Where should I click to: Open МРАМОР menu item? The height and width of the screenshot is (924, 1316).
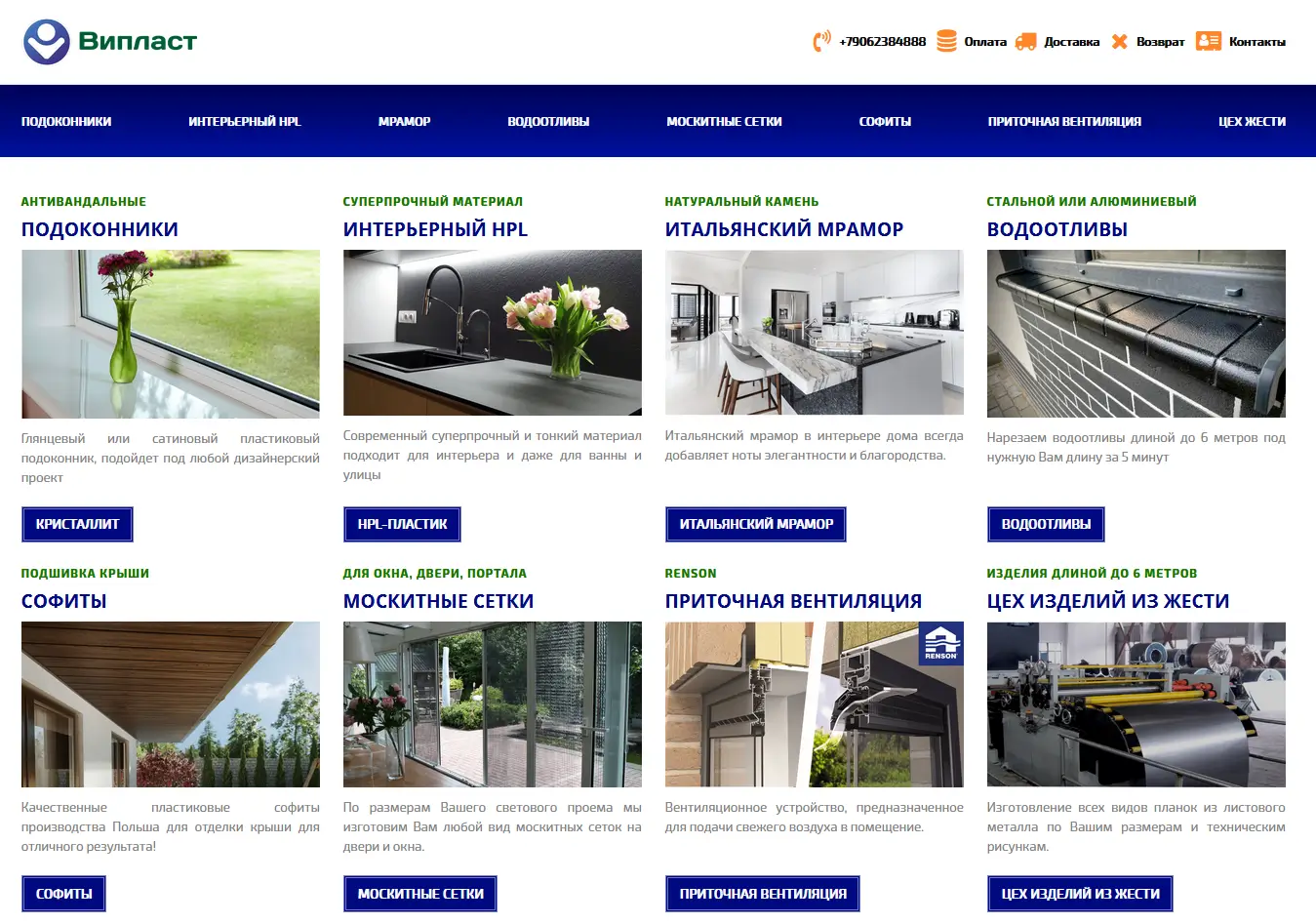[x=404, y=122]
